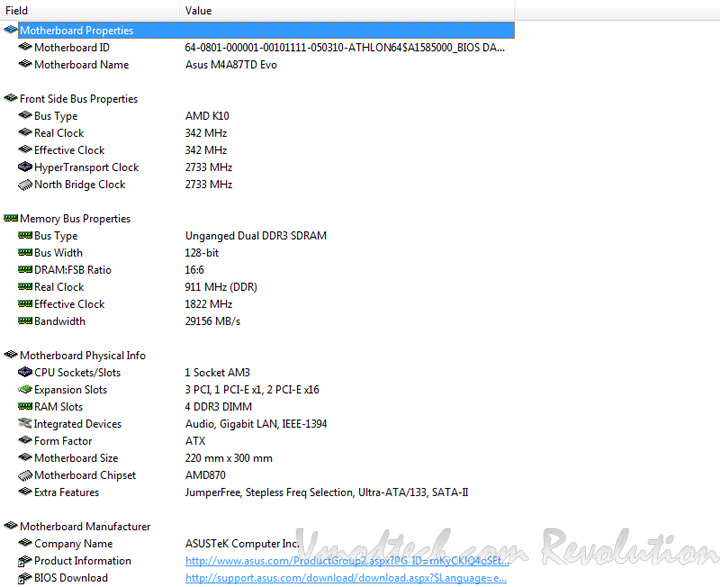The width and height of the screenshot is (720, 587).
Task: Click the JumperFree extra features value
Action: tap(326, 492)
